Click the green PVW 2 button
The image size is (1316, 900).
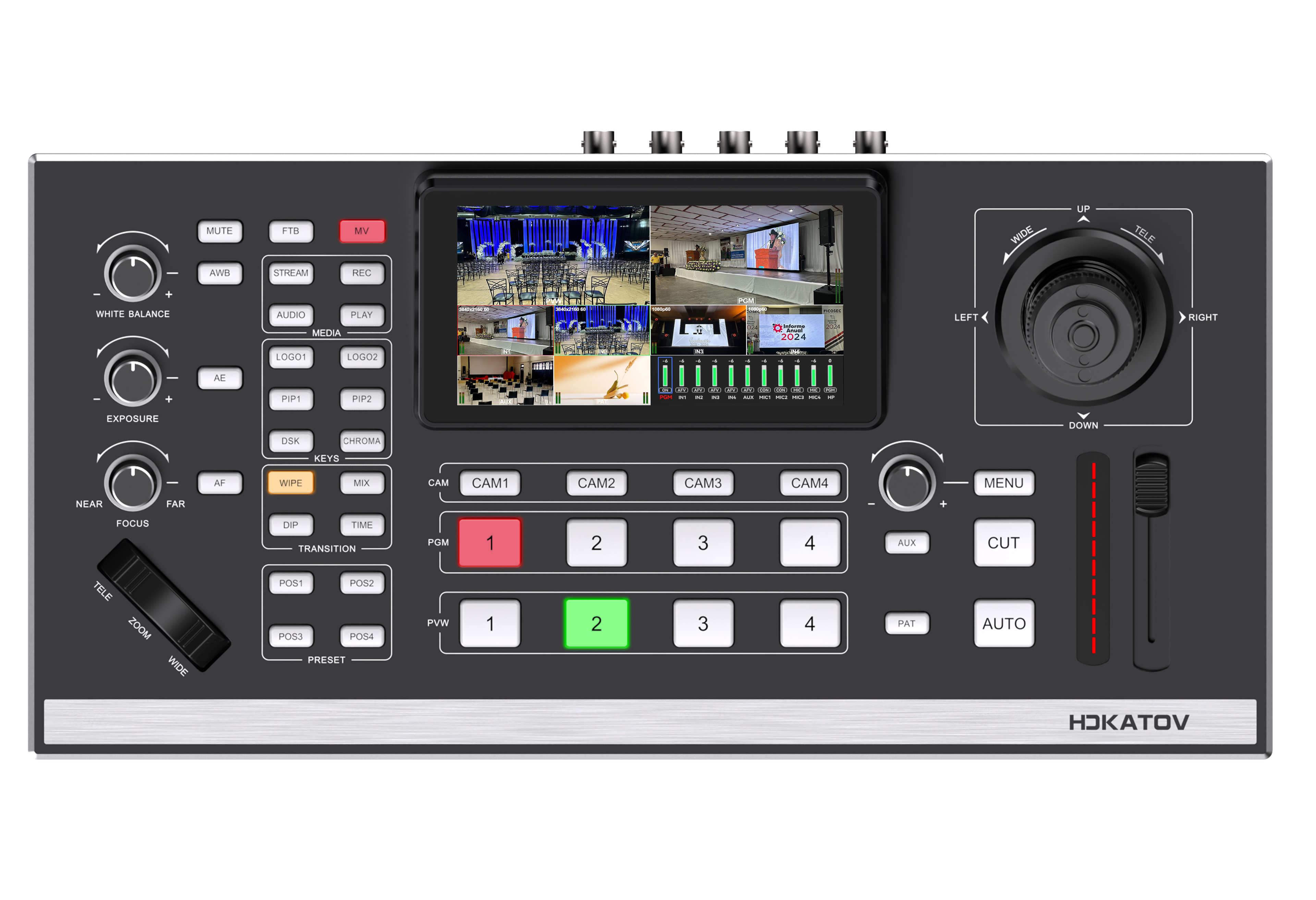pos(596,623)
